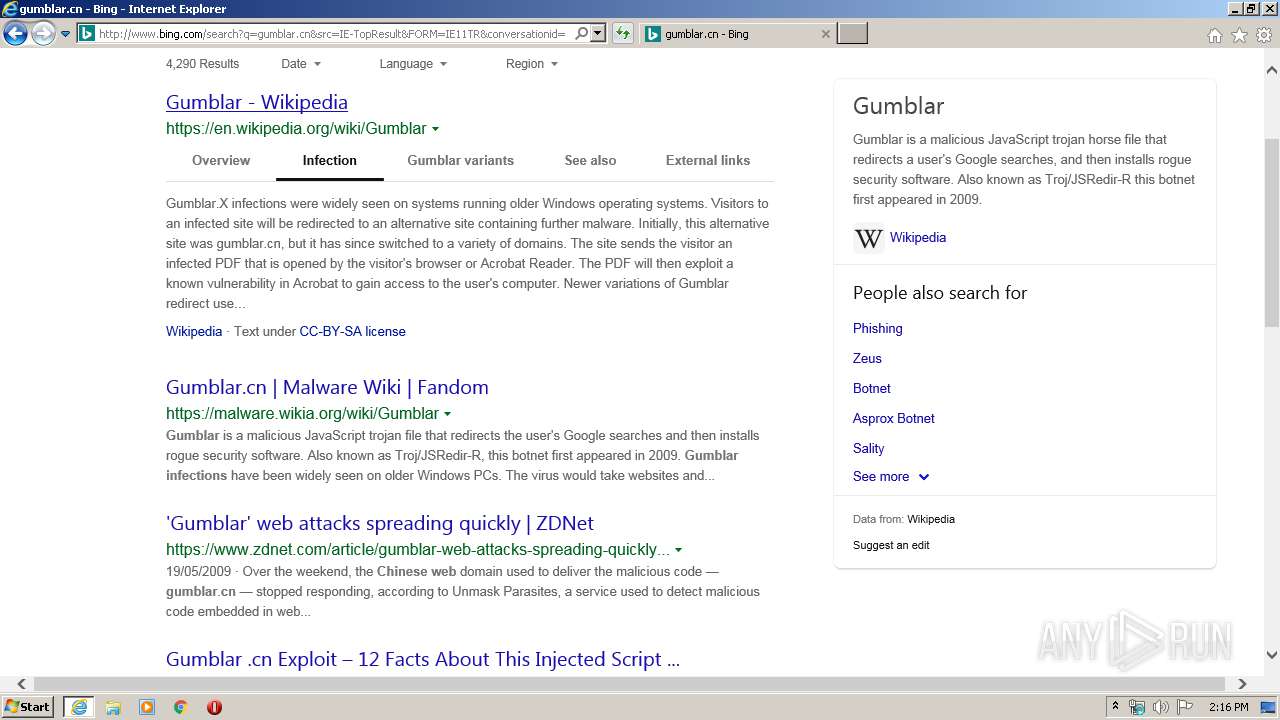The image size is (1280, 720).
Task: Click the Wikipedia source link under snippet
Action: pos(194,331)
